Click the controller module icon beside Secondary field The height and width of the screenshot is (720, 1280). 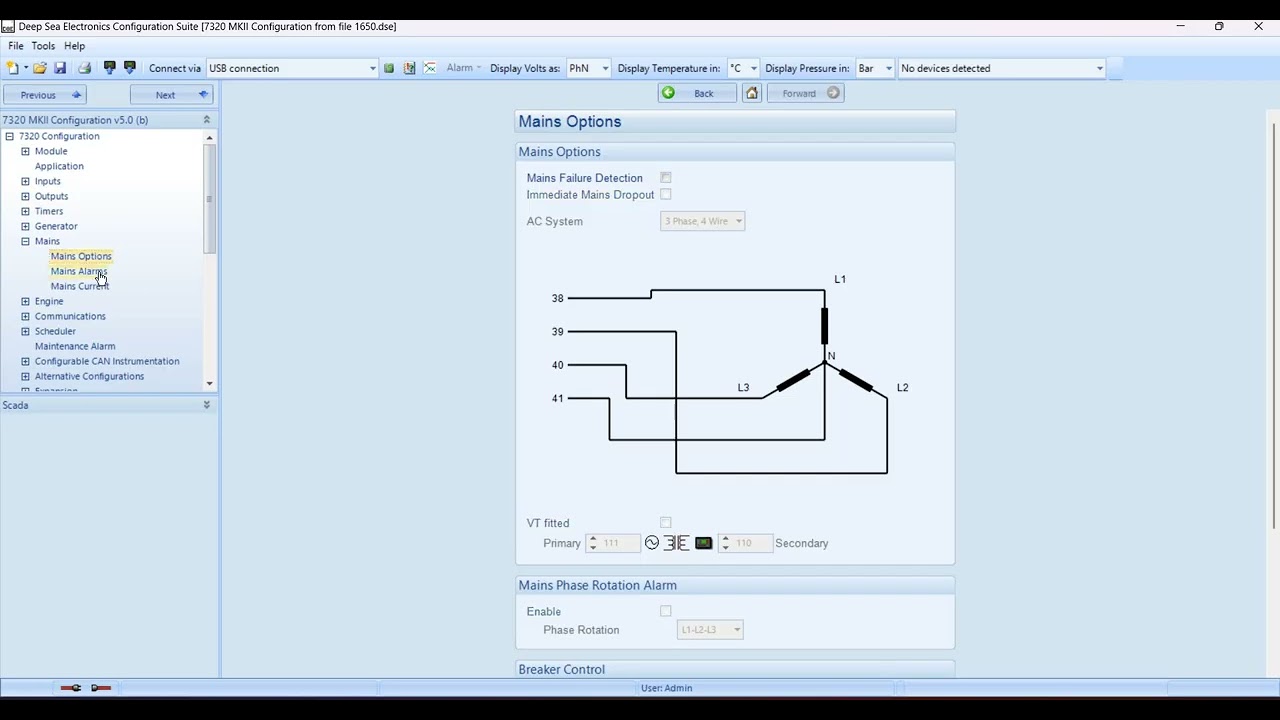[704, 543]
